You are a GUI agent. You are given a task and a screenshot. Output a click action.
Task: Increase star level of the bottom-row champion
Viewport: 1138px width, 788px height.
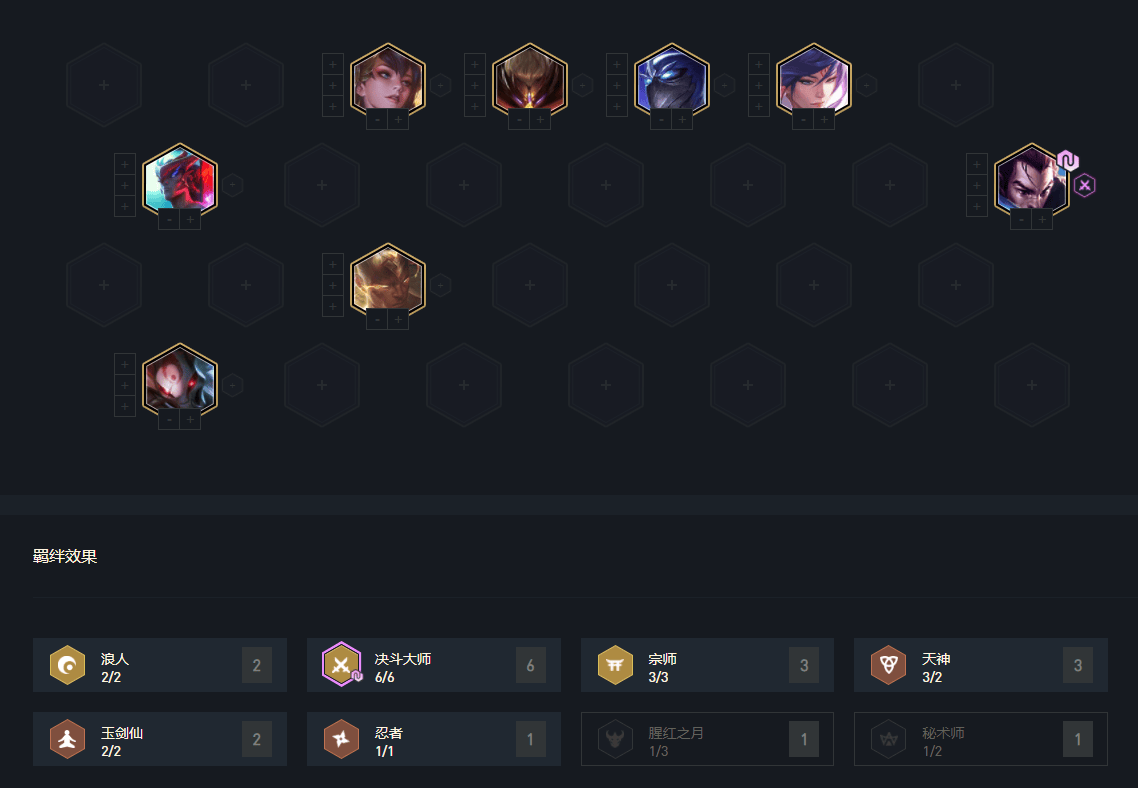tap(190, 420)
